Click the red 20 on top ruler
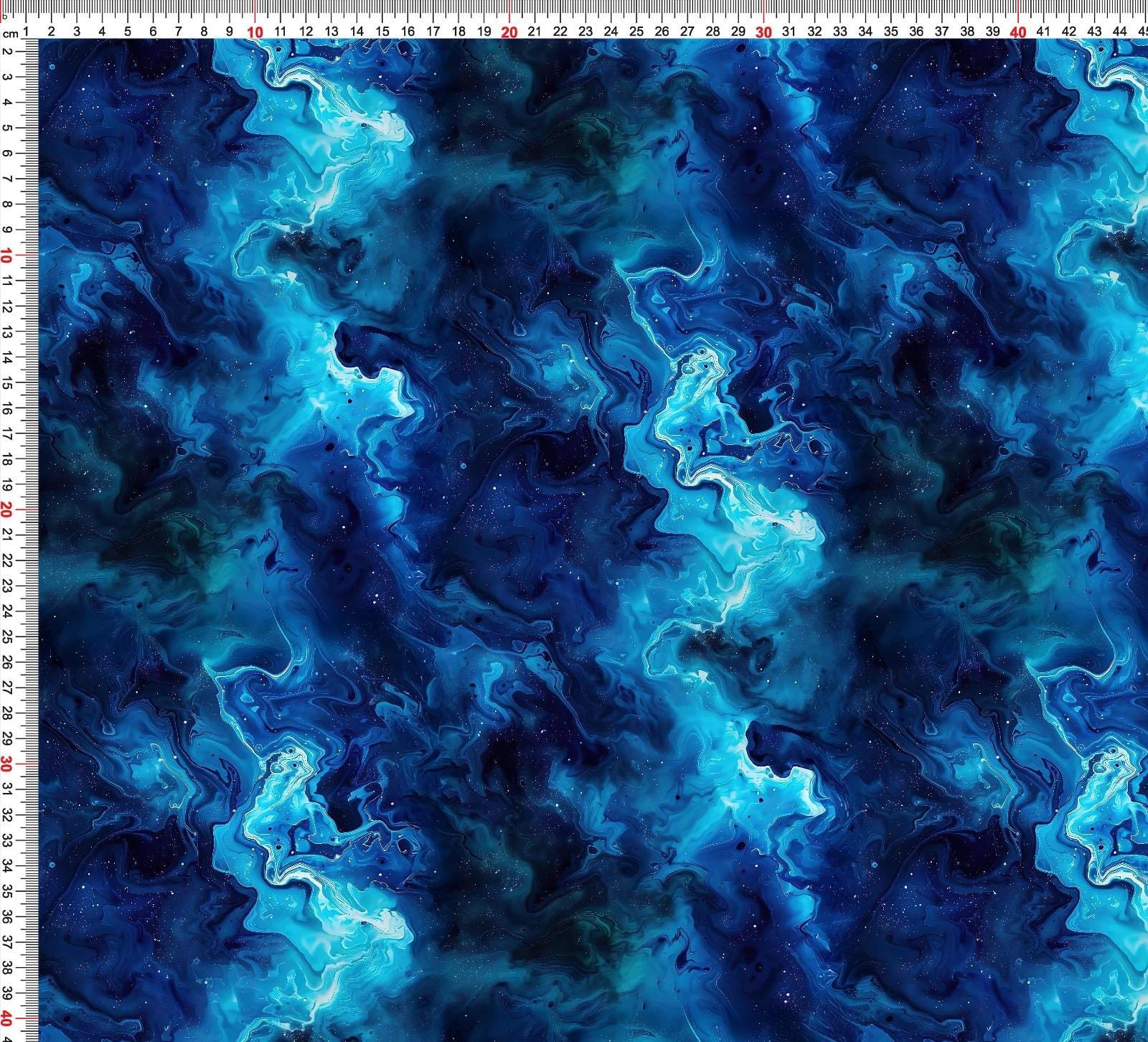1148x1042 pixels. (509, 32)
